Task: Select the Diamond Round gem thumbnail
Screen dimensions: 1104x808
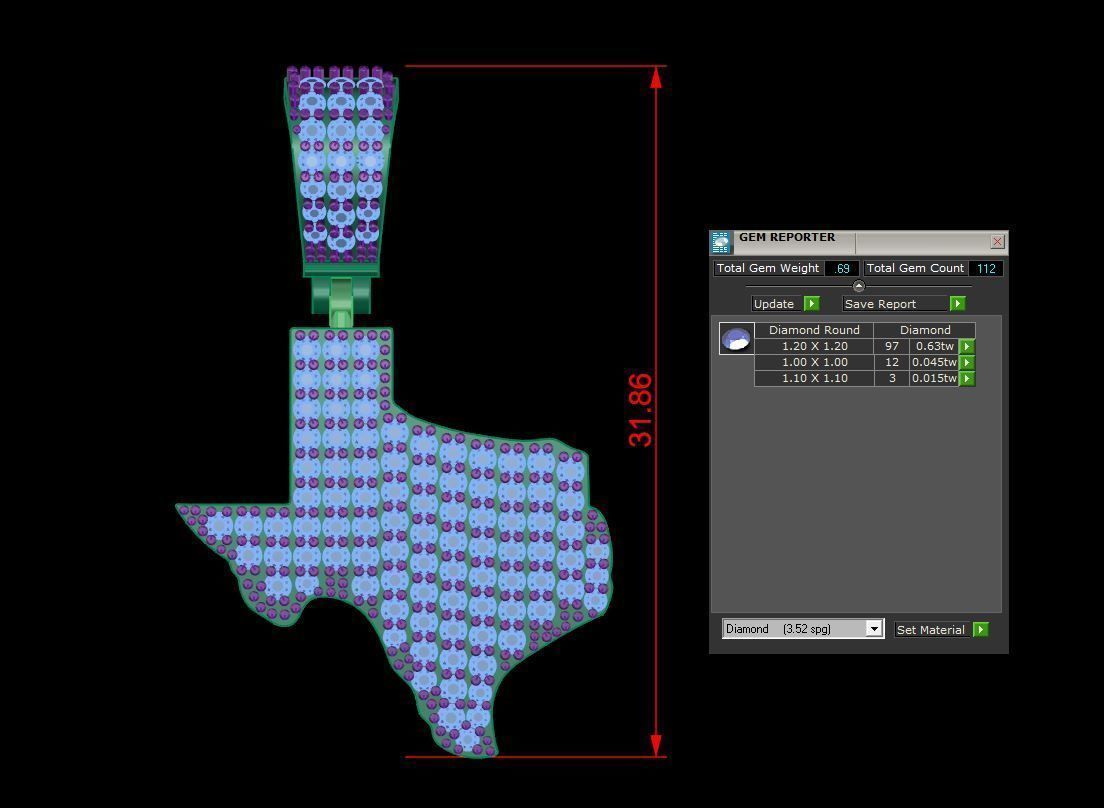Action: pos(736,339)
